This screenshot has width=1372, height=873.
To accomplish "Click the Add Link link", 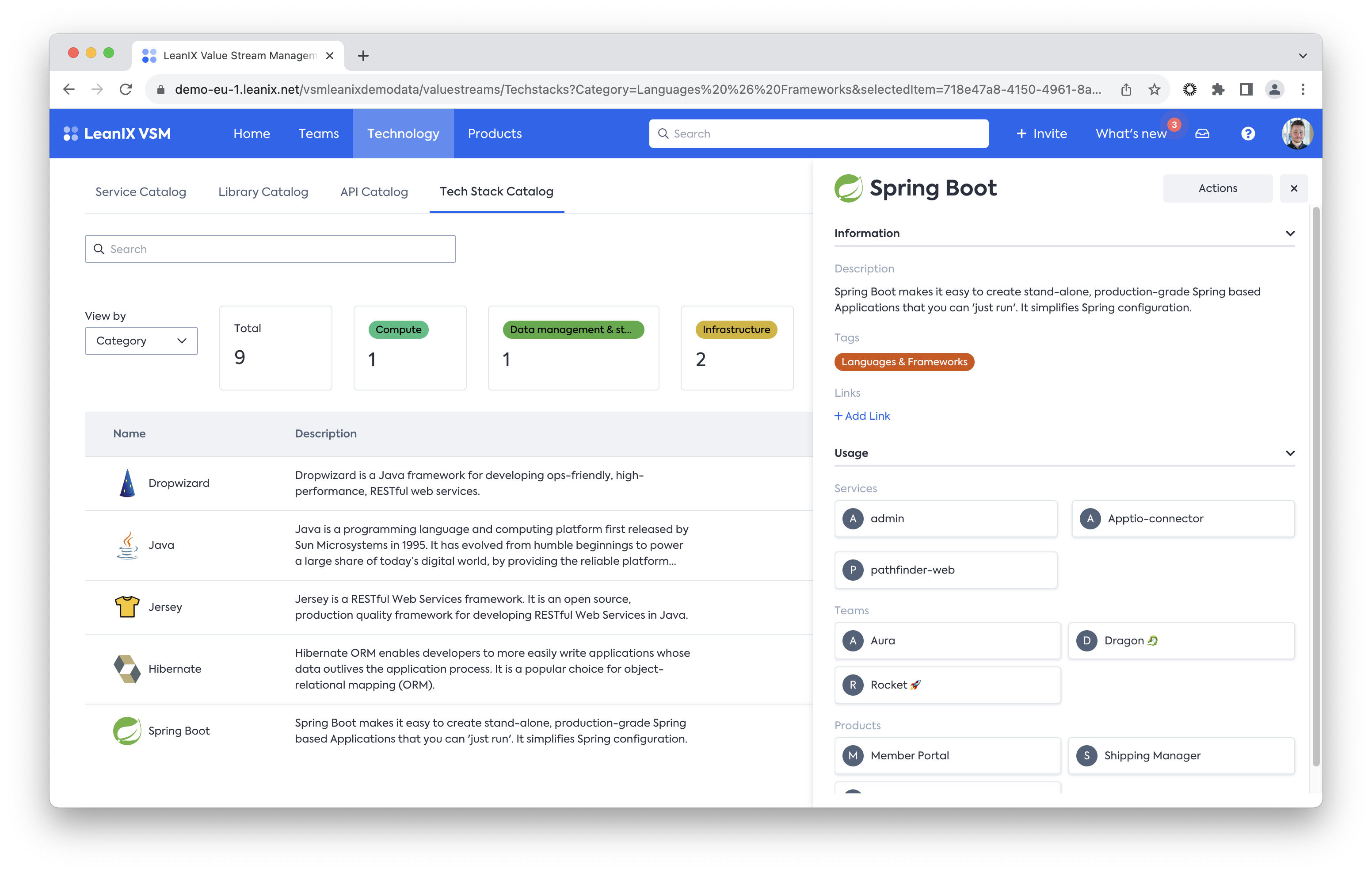I will pyautogui.click(x=862, y=416).
